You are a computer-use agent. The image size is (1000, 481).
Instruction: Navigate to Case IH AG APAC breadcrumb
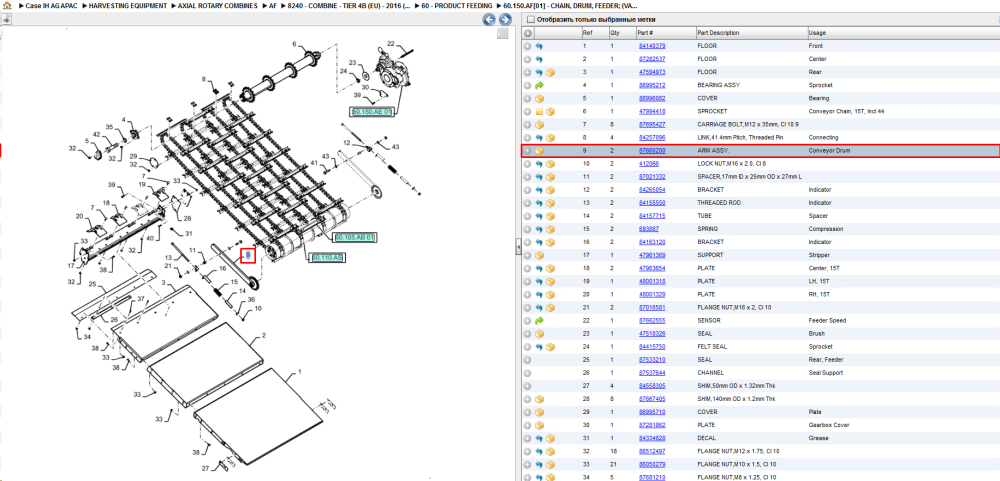[51, 5]
